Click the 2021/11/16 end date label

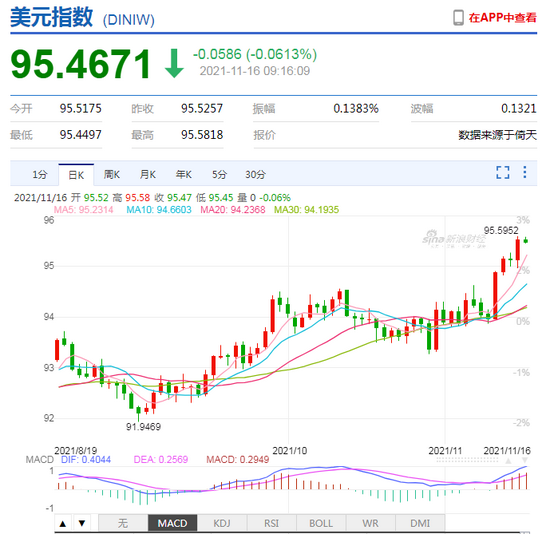coord(507,450)
